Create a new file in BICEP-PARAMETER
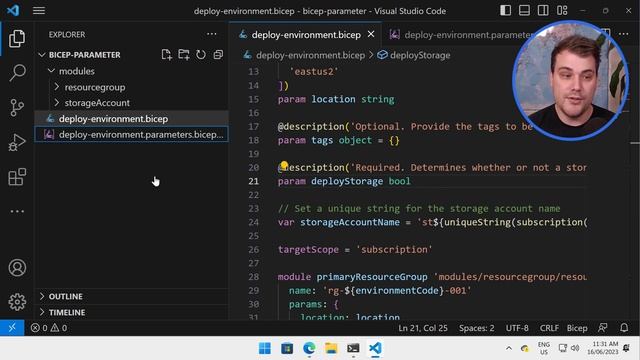The image size is (640, 360). click(166, 55)
